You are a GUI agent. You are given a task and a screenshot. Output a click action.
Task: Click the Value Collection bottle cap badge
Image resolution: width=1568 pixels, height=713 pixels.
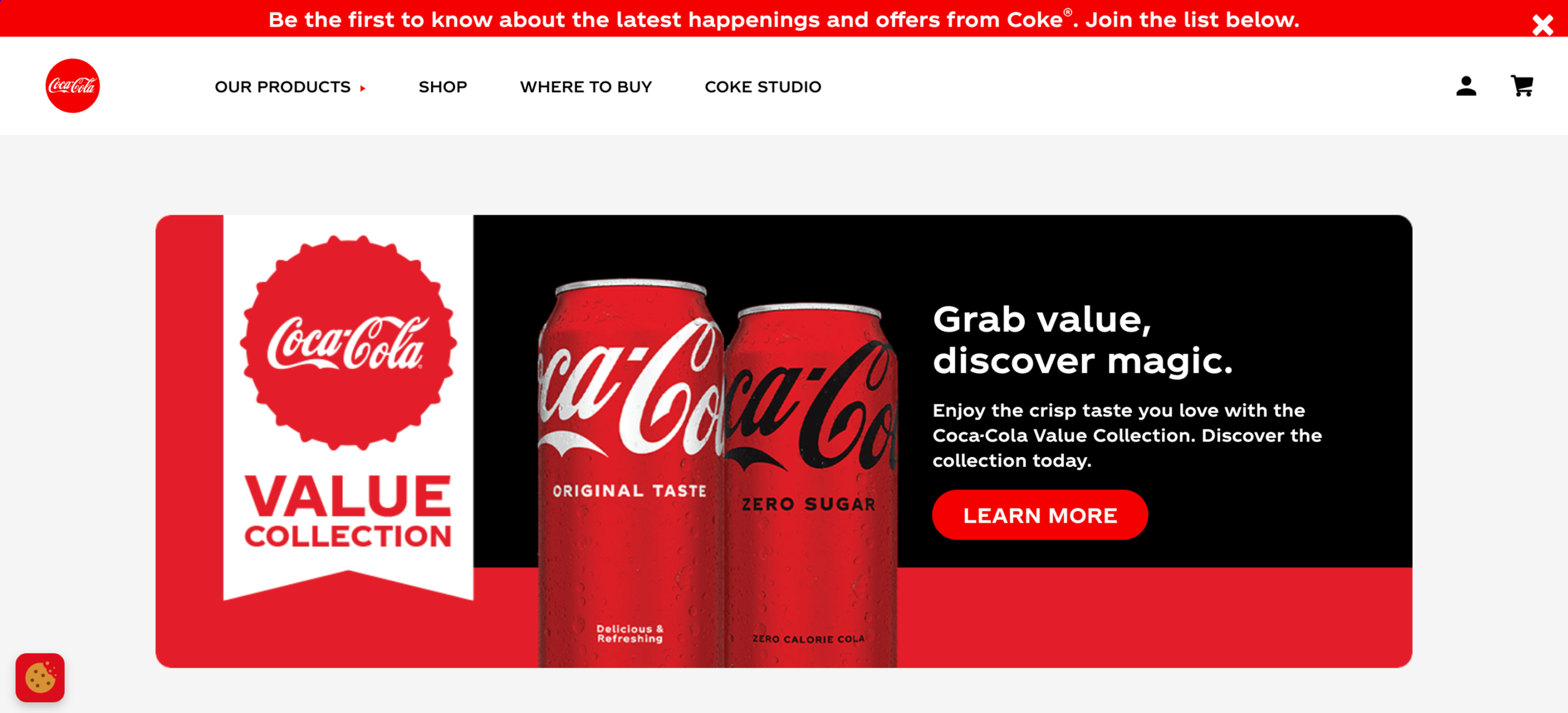point(348,342)
